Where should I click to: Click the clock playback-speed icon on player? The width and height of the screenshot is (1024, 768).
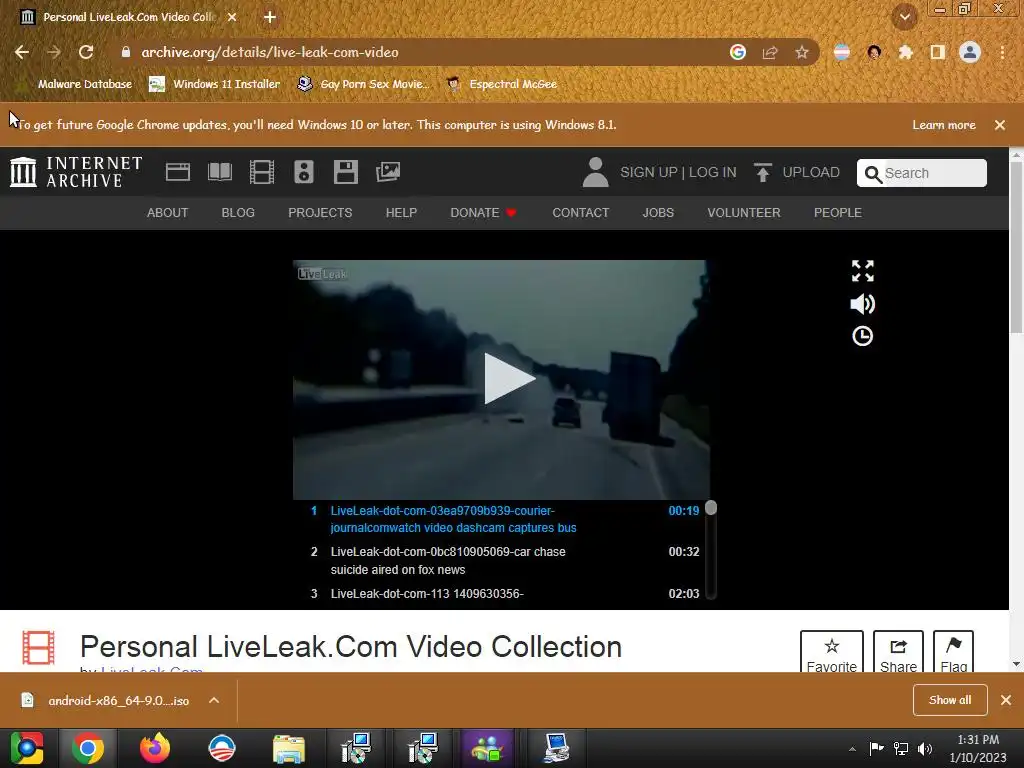[x=863, y=336]
